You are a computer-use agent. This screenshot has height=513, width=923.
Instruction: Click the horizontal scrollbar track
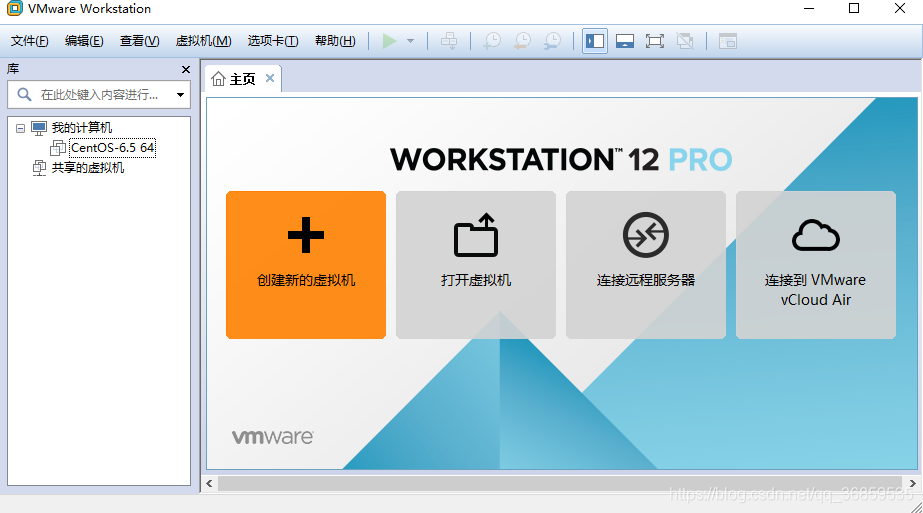click(x=560, y=484)
